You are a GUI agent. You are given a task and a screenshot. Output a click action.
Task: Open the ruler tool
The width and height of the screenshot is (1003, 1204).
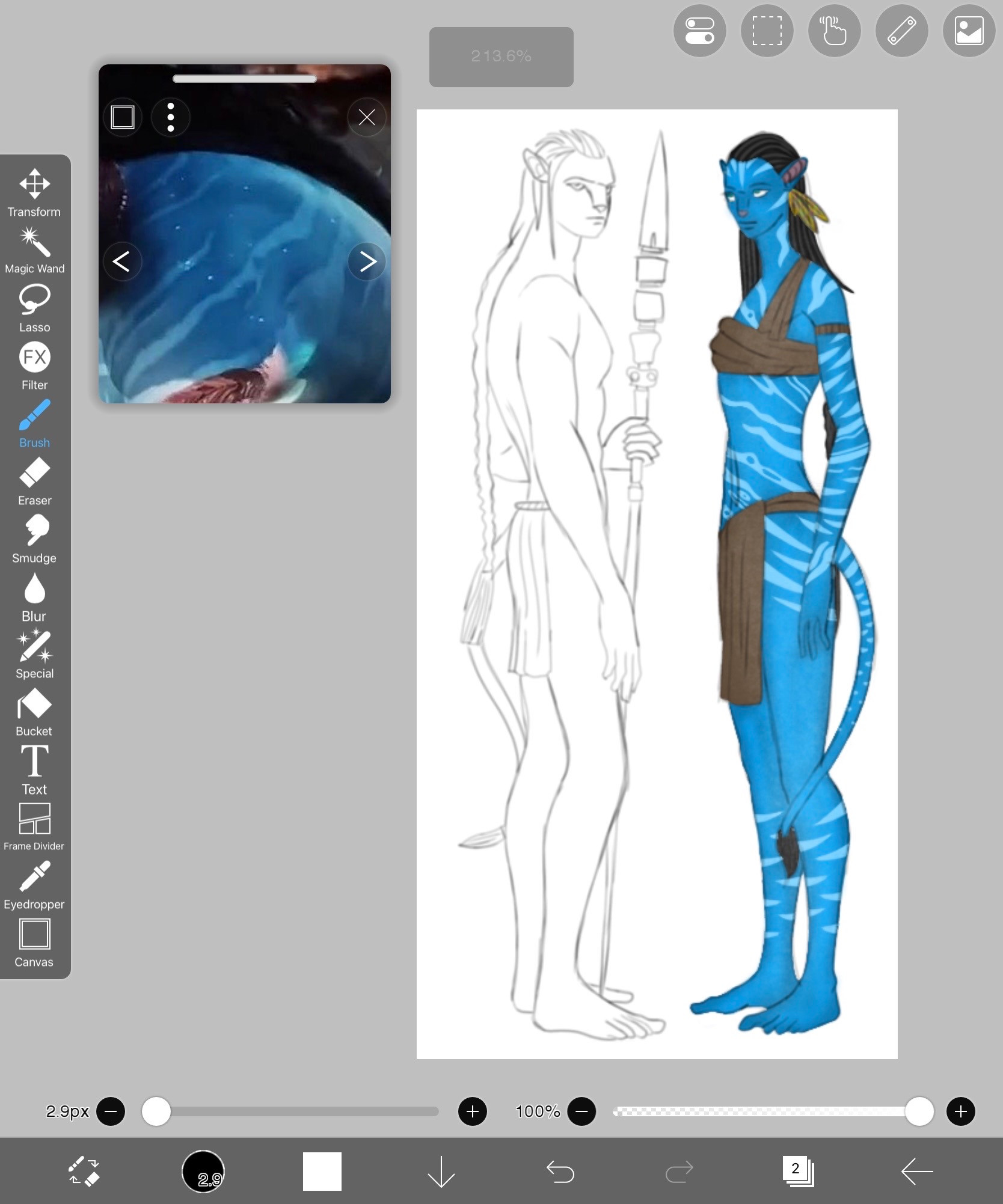click(902, 31)
